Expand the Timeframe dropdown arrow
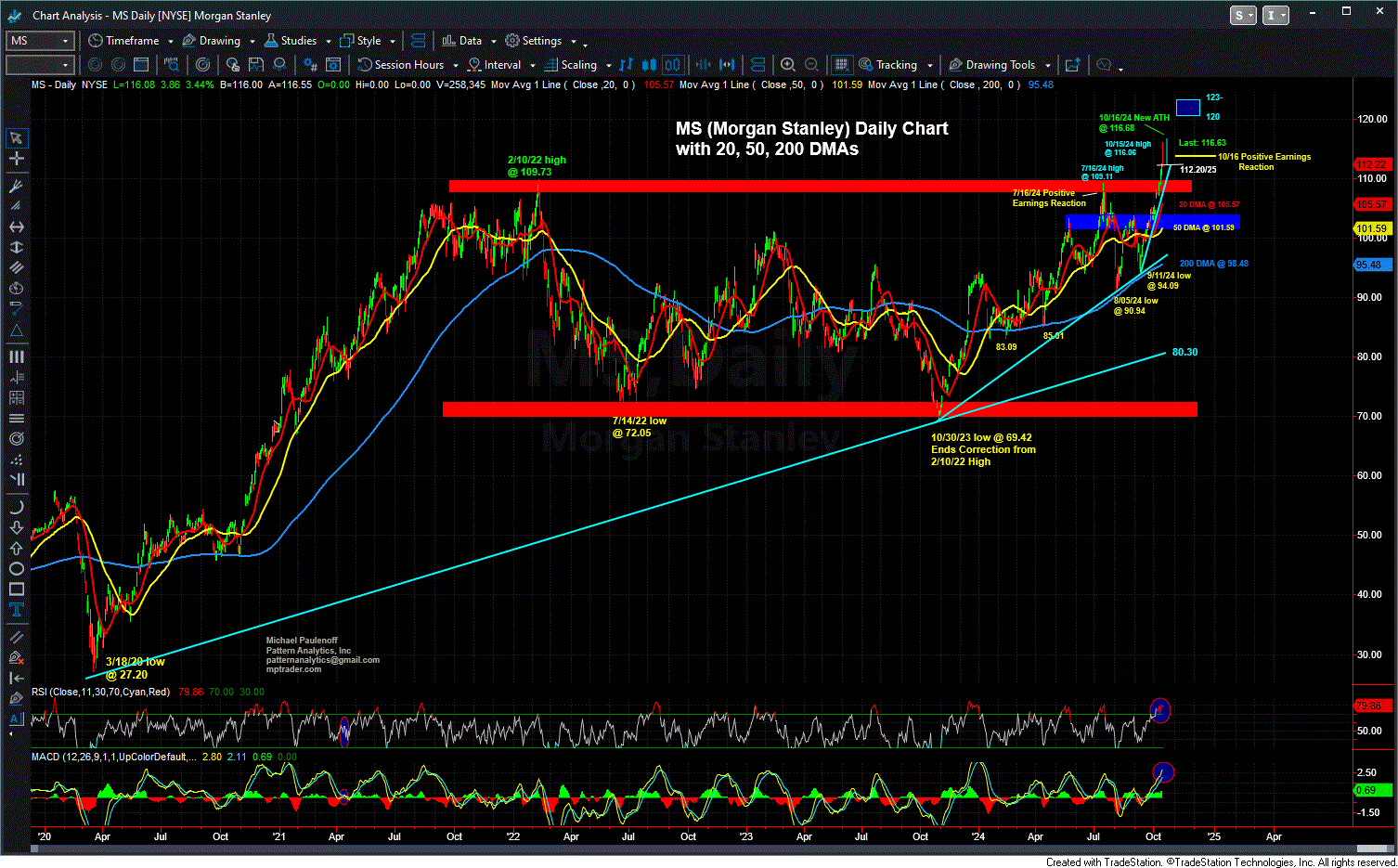This screenshot has height=868, width=1398. pos(171,42)
